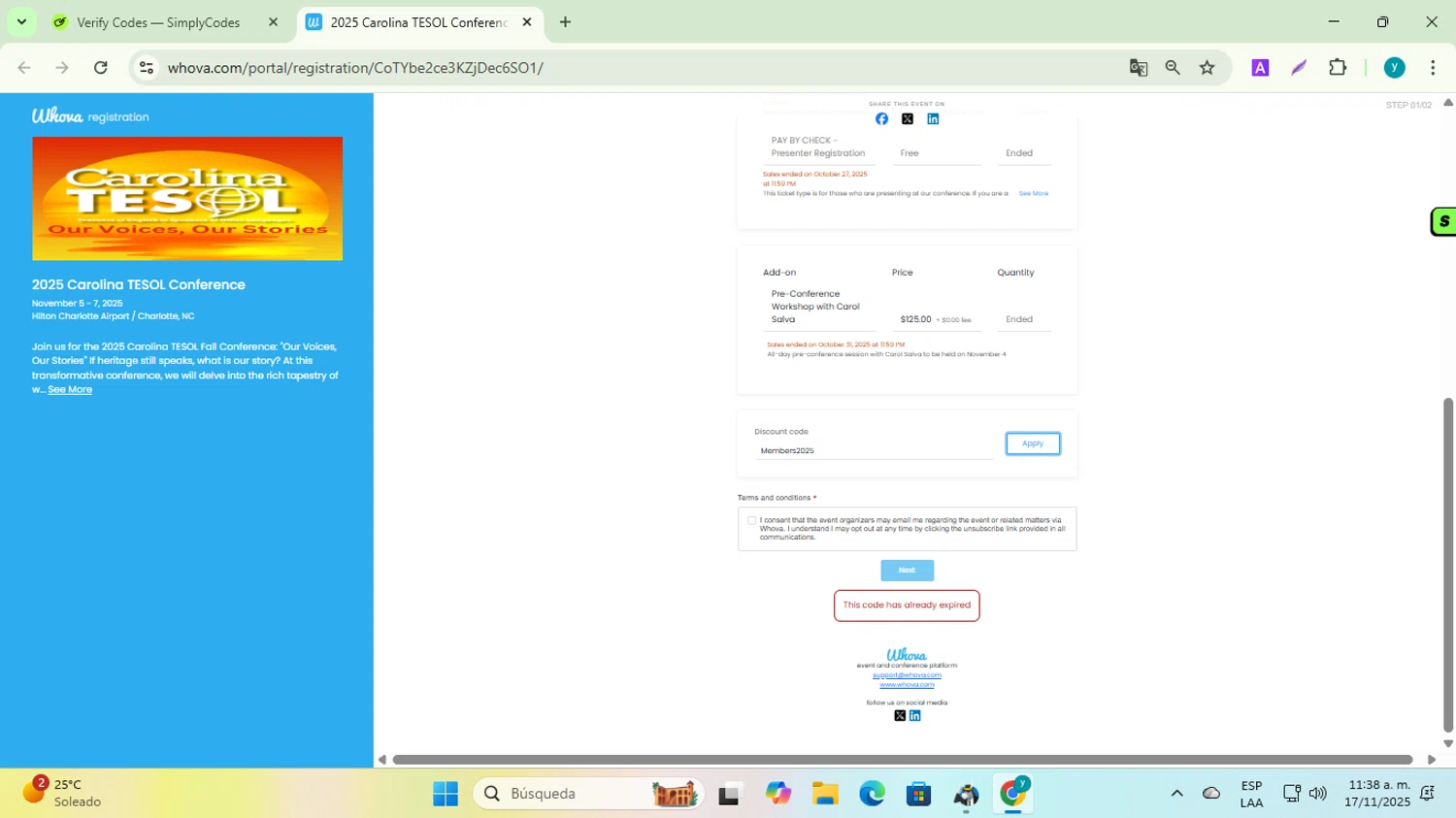1456x818 pixels.
Task: Click the Windows taskbar search box
Action: tap(588, 794)
